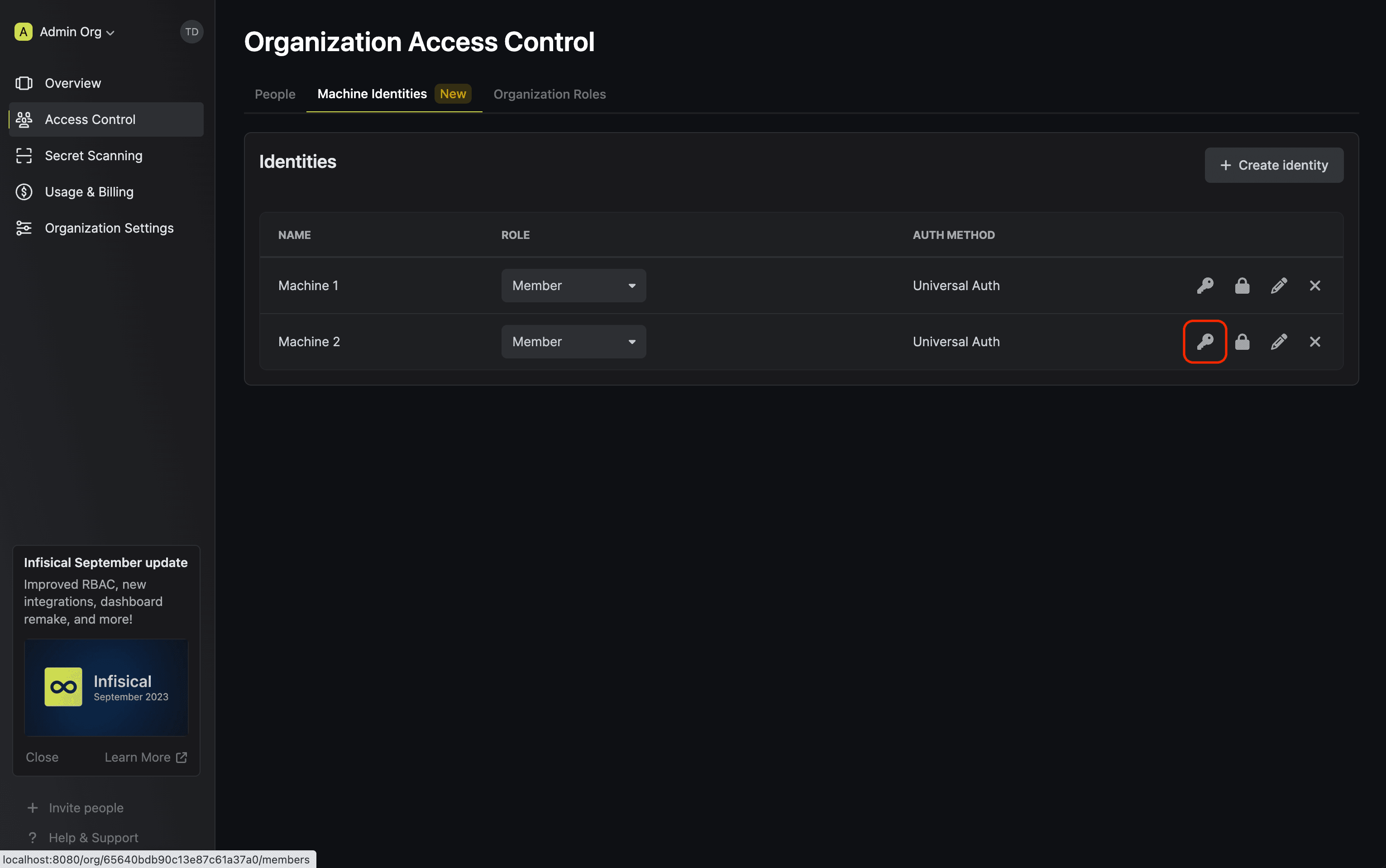Click the lock icon for Machine 1
The image size is (1386, 868).
click(x=1242, y=285)
